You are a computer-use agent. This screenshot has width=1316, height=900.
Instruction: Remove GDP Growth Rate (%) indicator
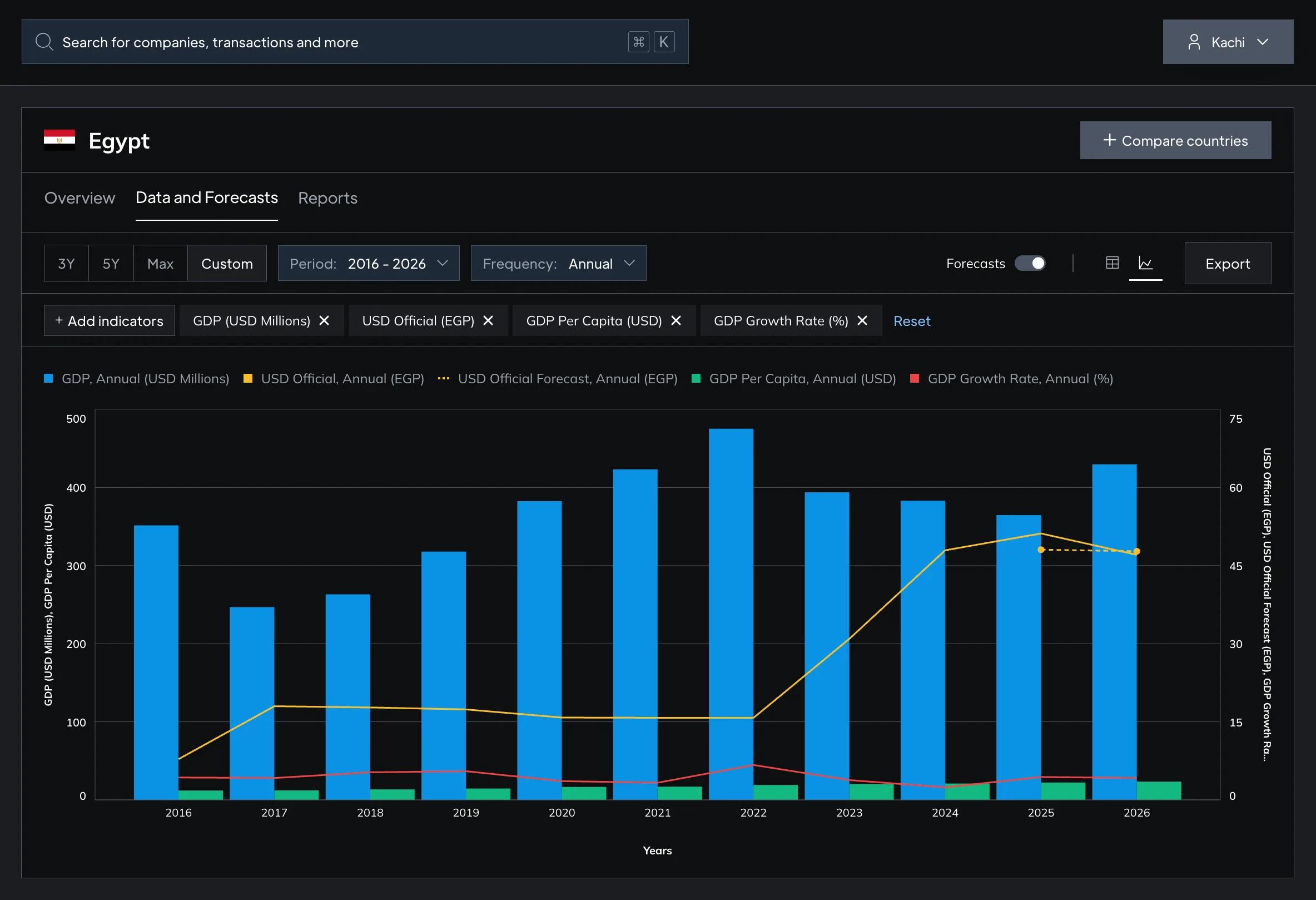(862, 320)
